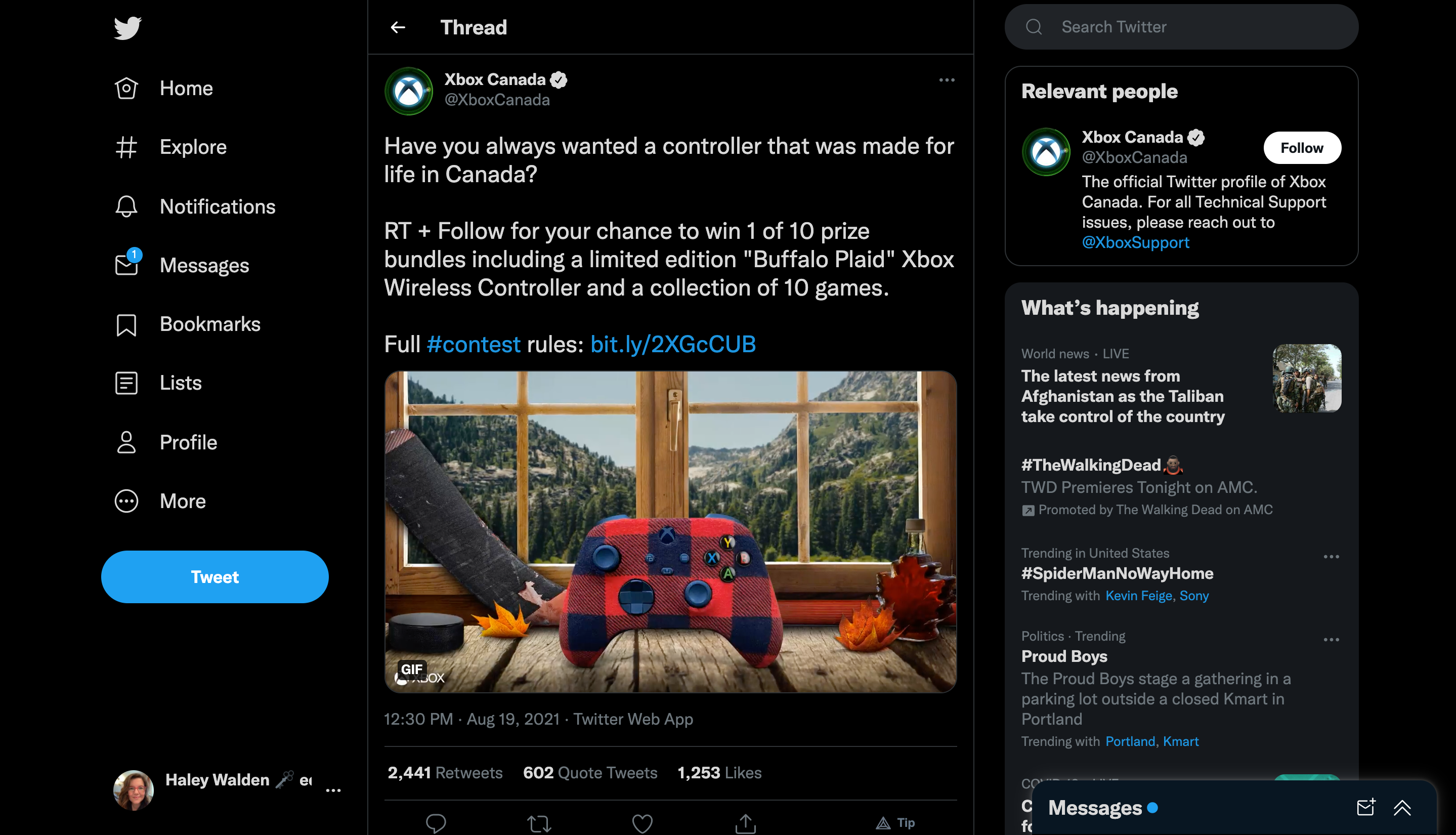Open account menu for Haley Walden
The height and width of the screenshot is (835, 1456).
pyautogui.click(x=333, y=790)
